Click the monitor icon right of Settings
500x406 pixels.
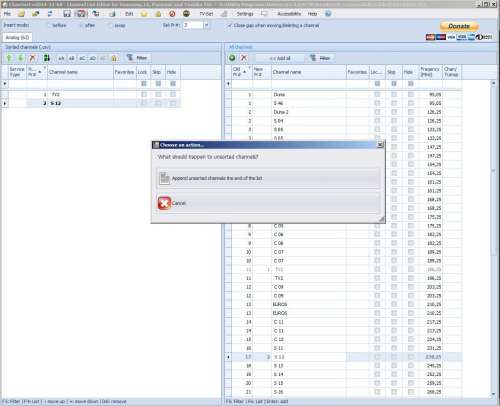(x=264, y=14)
